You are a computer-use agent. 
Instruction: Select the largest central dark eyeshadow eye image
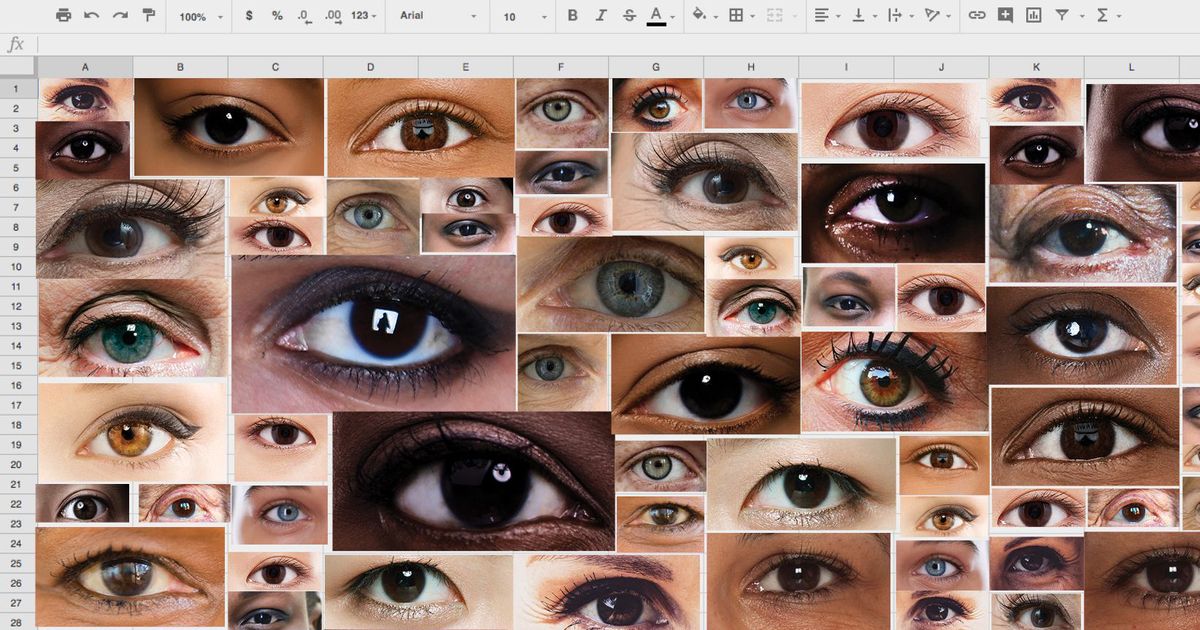374,333
